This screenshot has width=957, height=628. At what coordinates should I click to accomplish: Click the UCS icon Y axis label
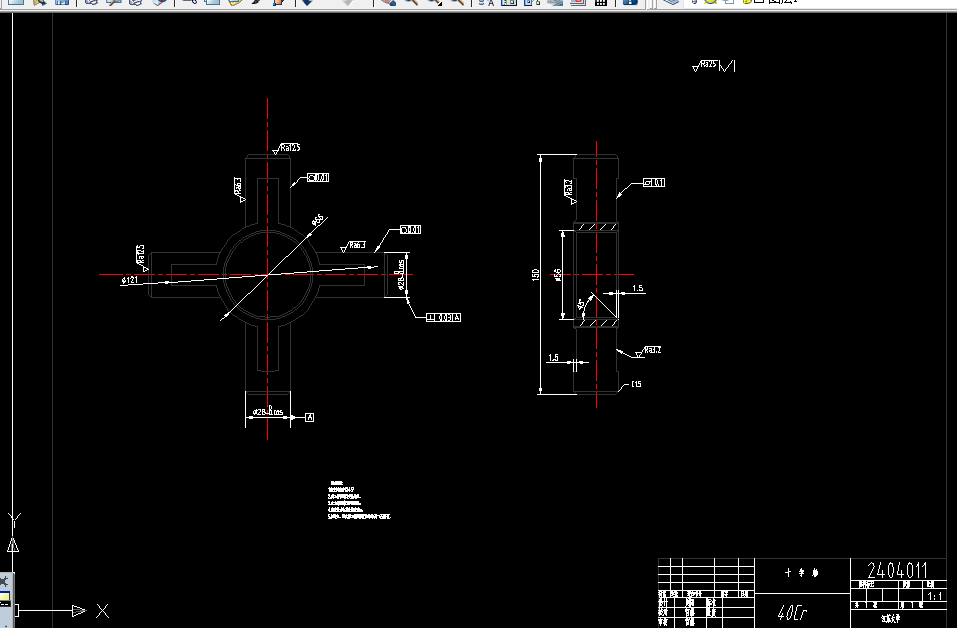pos(14,521)
